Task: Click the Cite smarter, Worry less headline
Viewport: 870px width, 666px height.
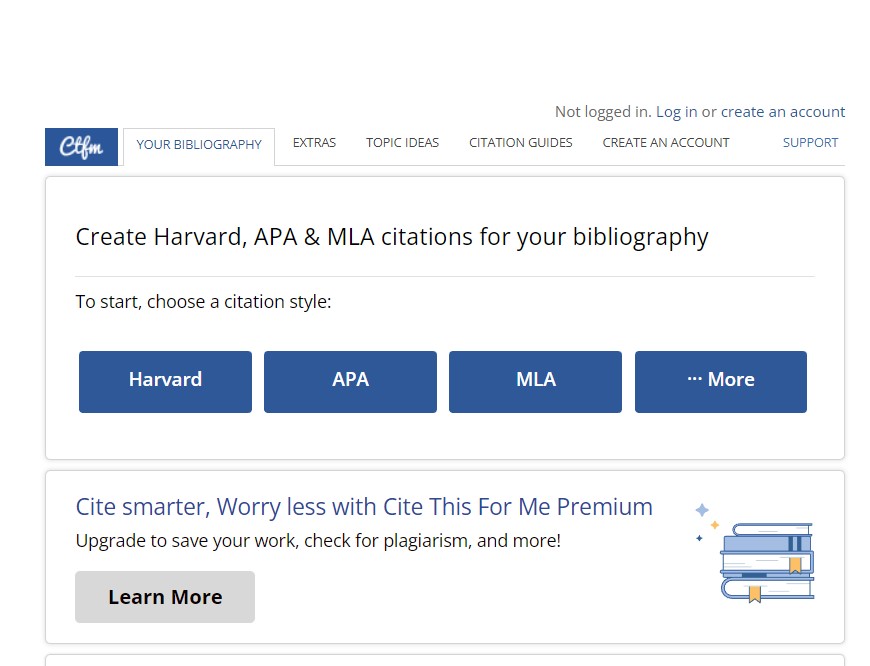Action: tap(364, 507)
